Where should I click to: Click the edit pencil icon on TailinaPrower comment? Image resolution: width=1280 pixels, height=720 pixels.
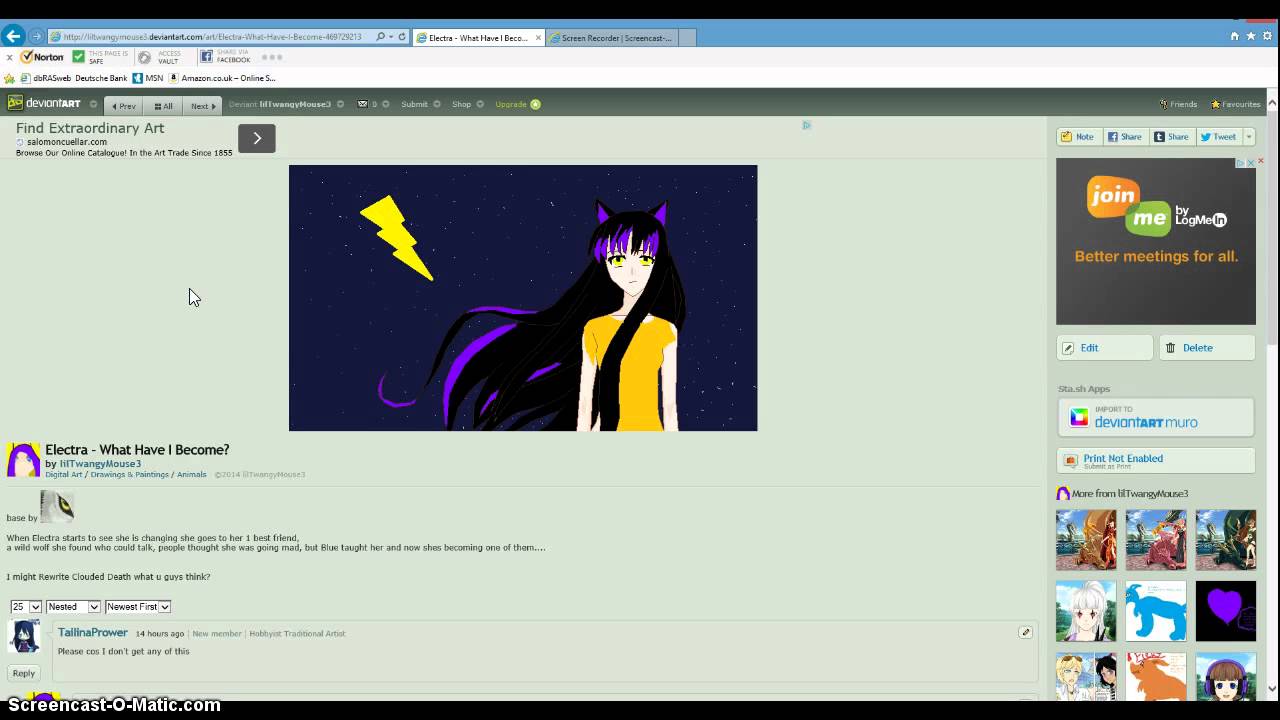[x=1025, y=632]
